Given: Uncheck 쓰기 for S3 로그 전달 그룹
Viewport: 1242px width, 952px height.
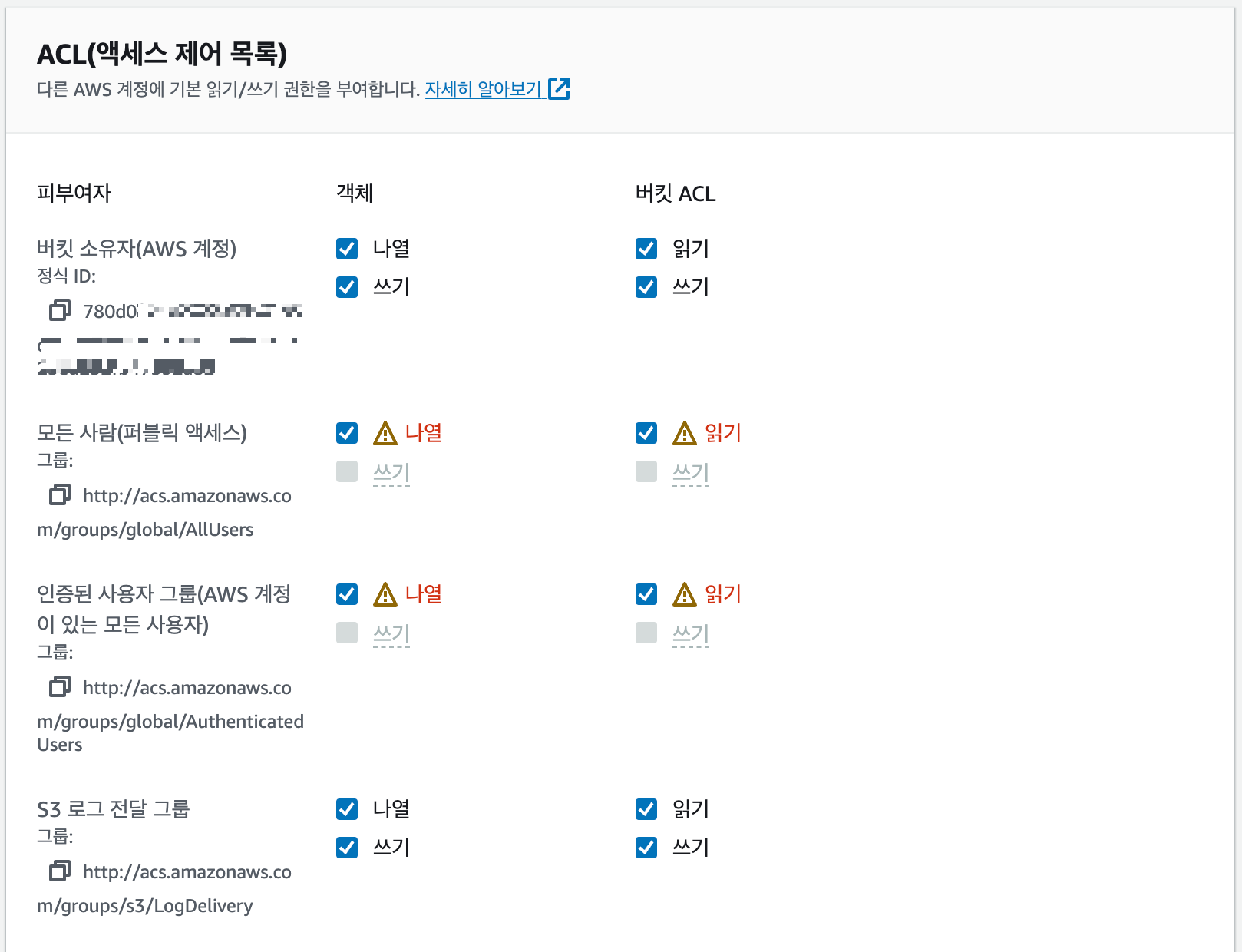Looking at the screenshot, I should pyautogui.click(x=347, y=848).
